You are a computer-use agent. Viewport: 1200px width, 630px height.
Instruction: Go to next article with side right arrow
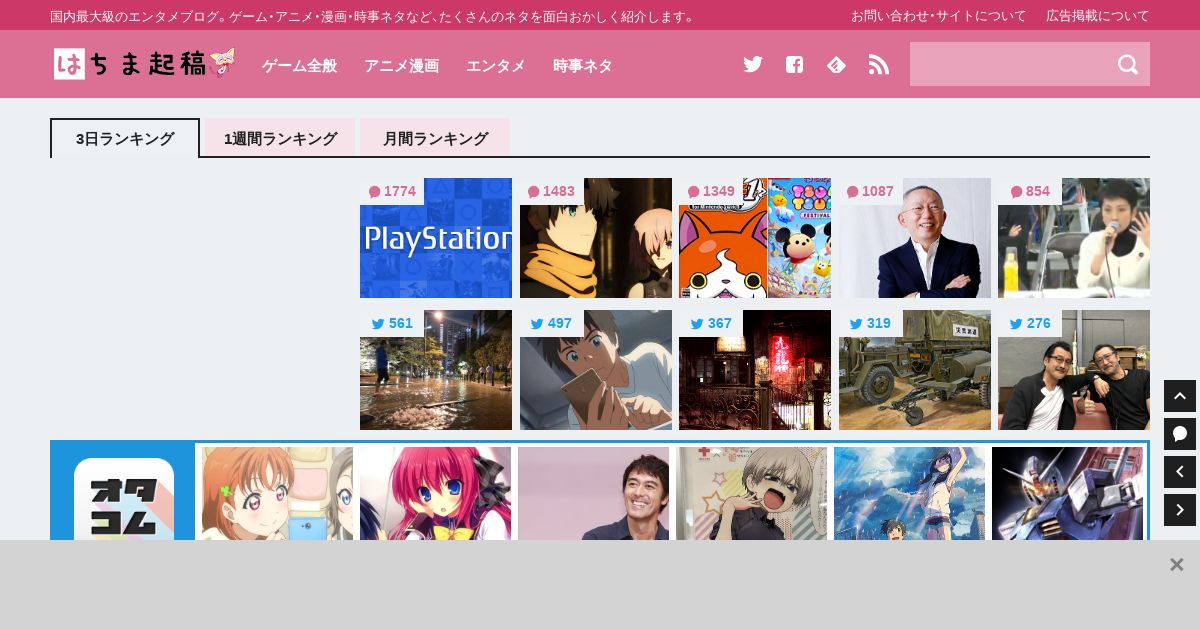1180,510
